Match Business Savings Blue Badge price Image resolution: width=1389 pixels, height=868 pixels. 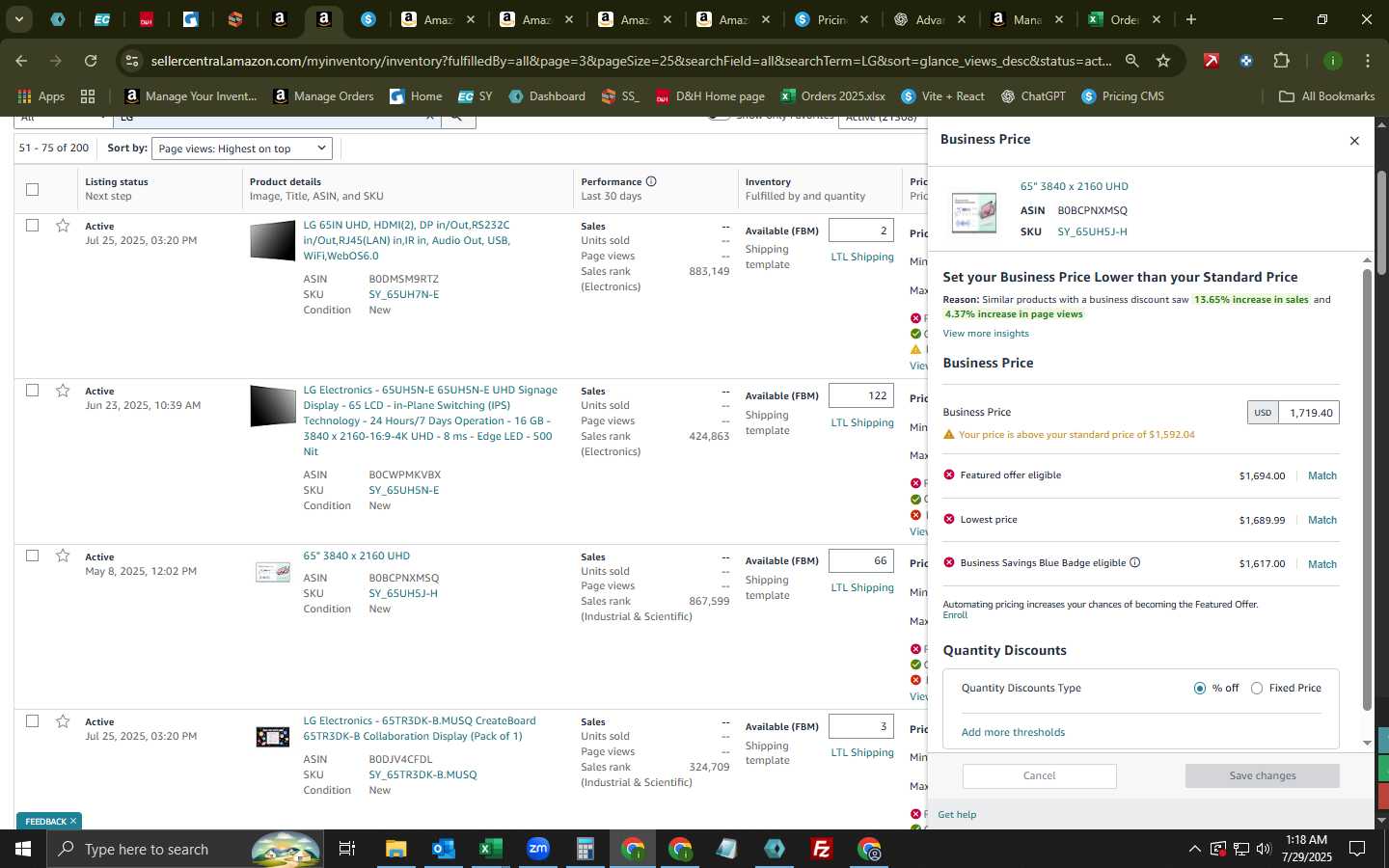(x=1322, y=564)
